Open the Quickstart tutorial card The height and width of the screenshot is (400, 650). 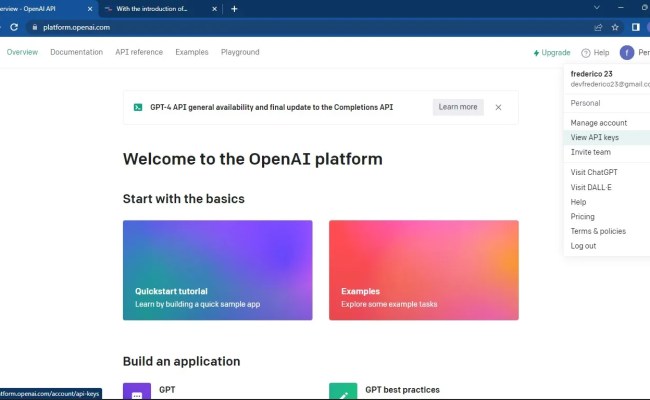(x=218, y=270)
